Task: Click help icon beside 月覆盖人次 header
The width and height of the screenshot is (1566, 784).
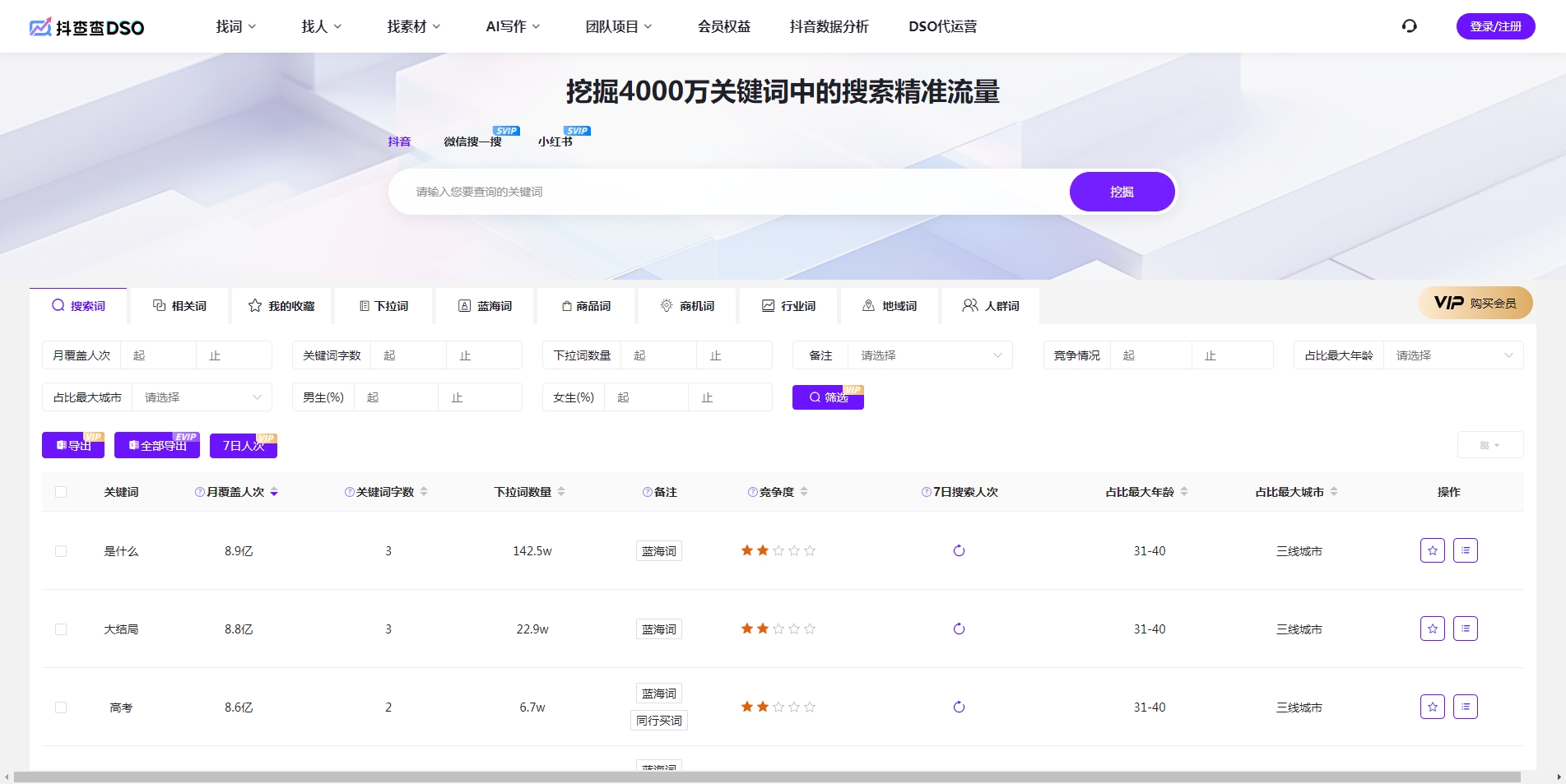Action: tap(200, 492)
